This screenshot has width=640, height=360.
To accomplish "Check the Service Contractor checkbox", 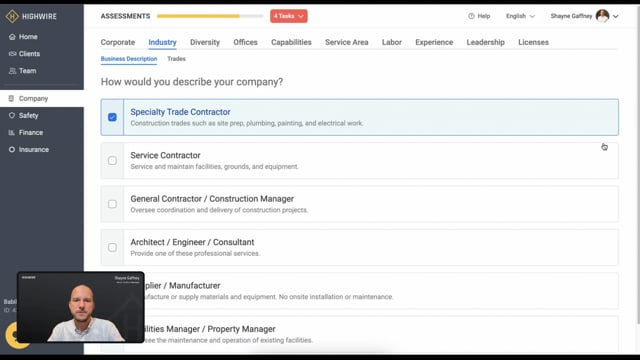I will pyautogui.click(x=112, y=161).
